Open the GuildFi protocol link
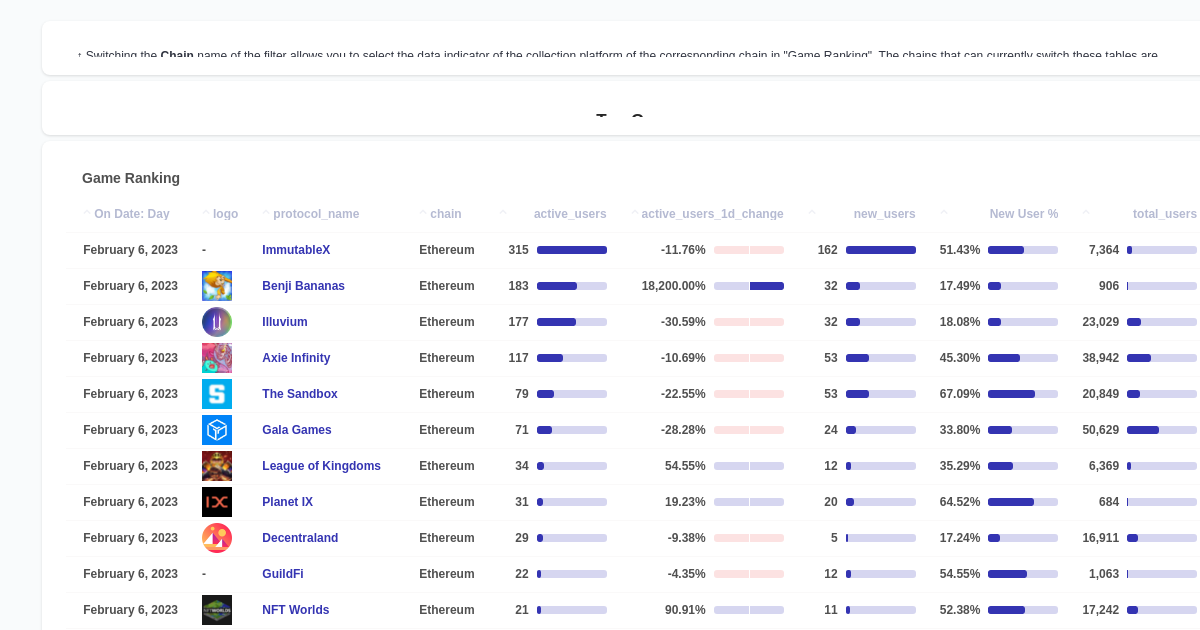The height and width of the screenshot is (630, 1200). 283,574
